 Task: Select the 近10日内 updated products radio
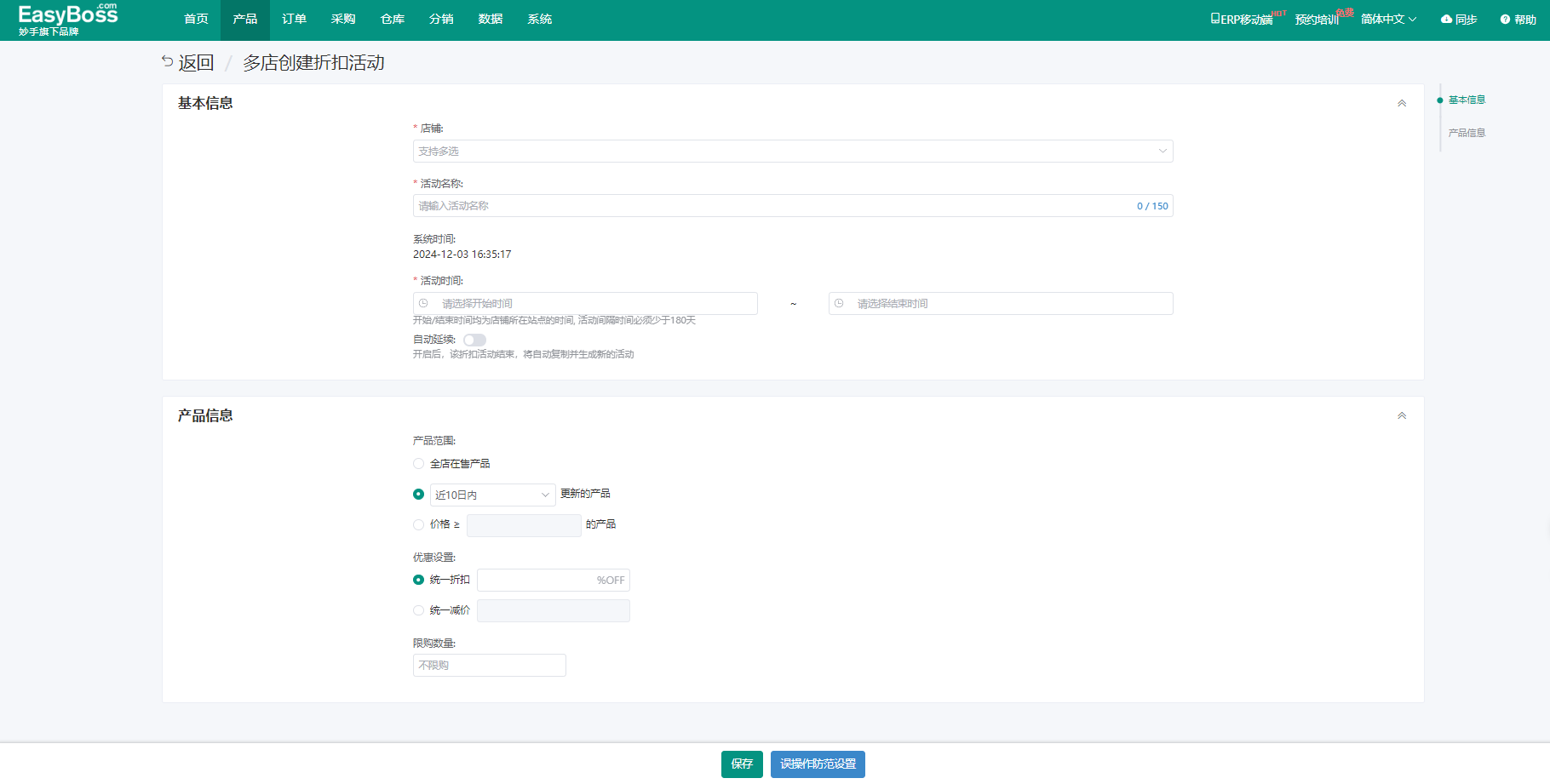(418, 495)
